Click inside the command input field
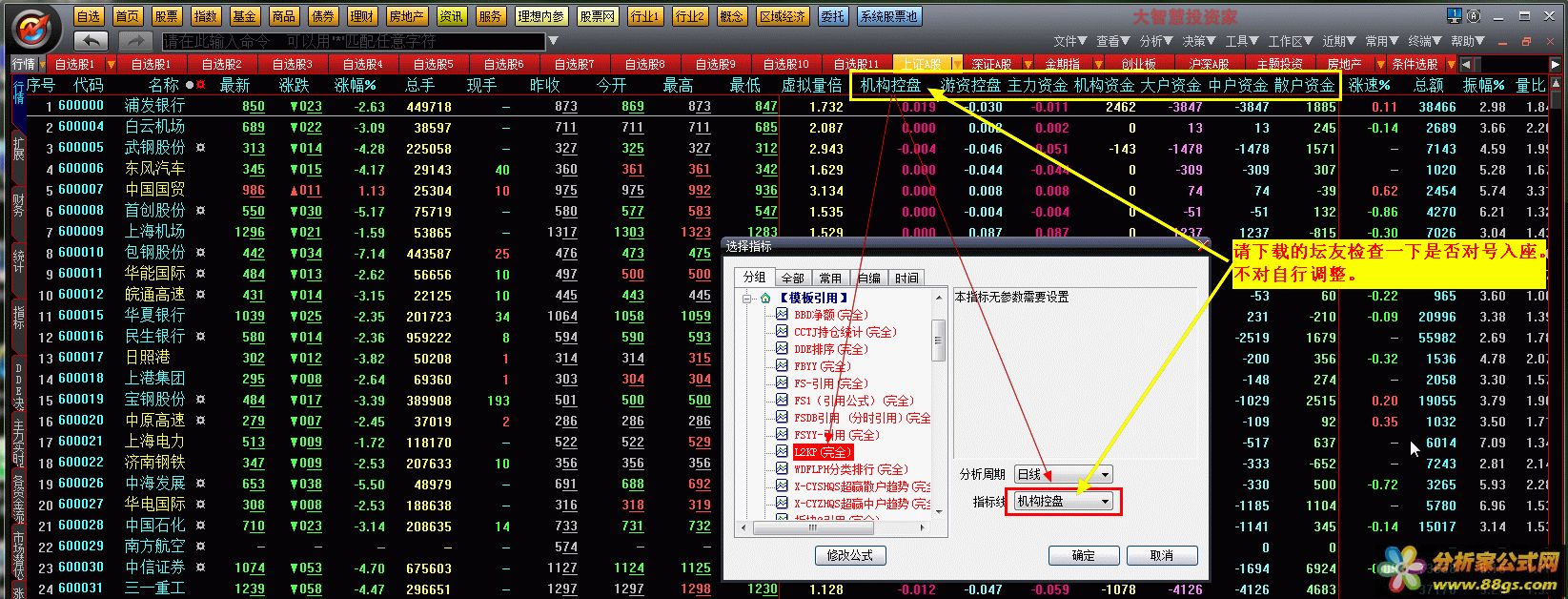1568x599 pixels. tap(353, 41)
